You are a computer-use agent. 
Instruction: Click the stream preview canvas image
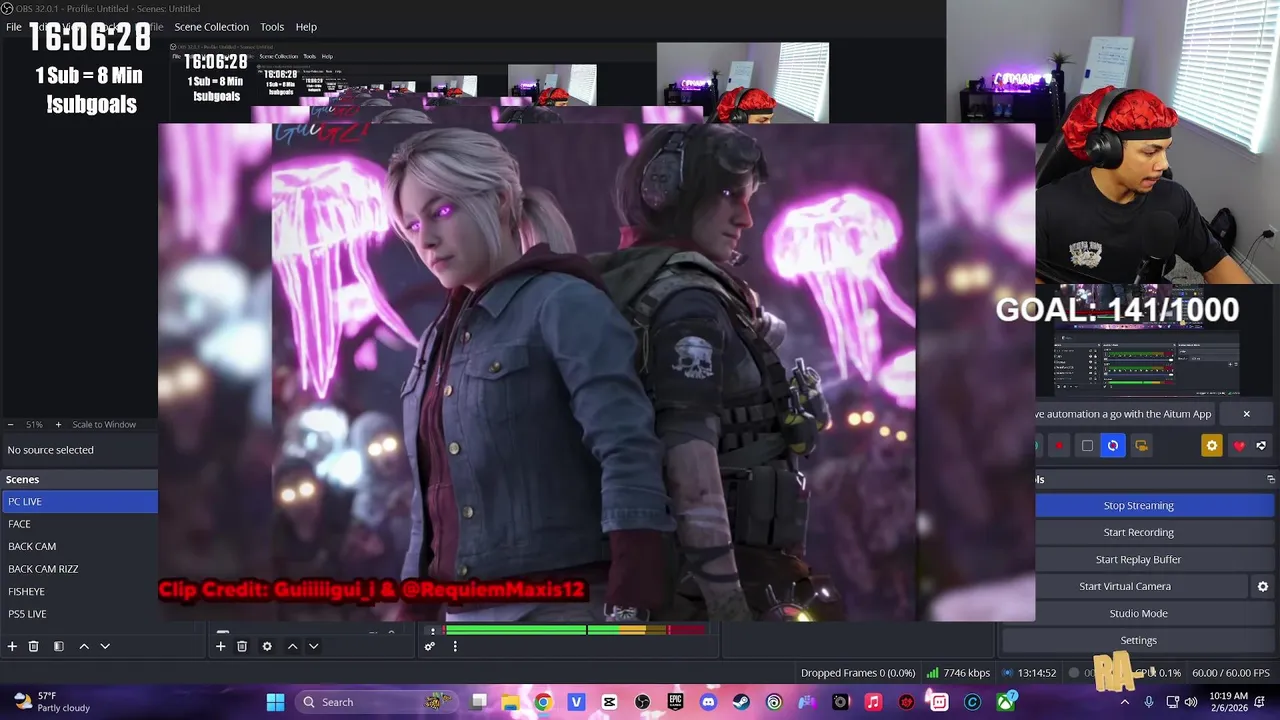596,372
